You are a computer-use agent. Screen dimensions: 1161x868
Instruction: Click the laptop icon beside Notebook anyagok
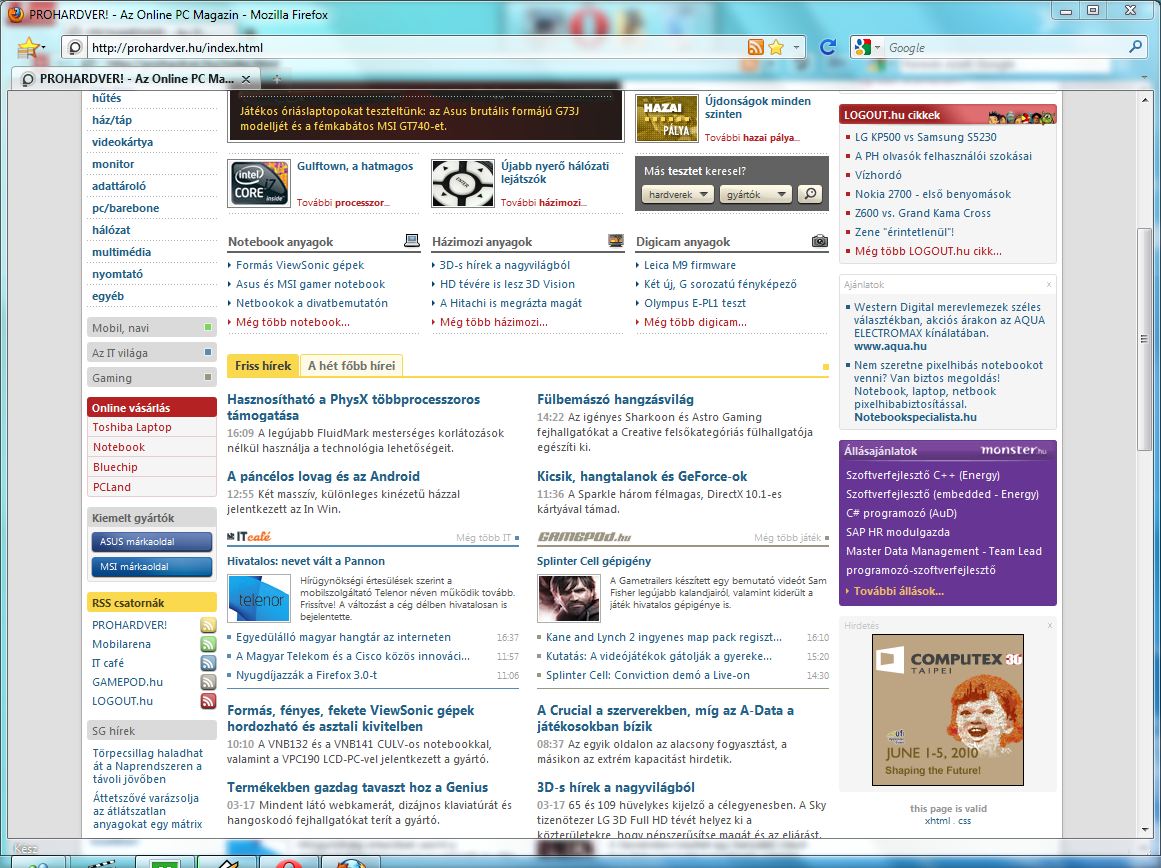coord(412,240)
